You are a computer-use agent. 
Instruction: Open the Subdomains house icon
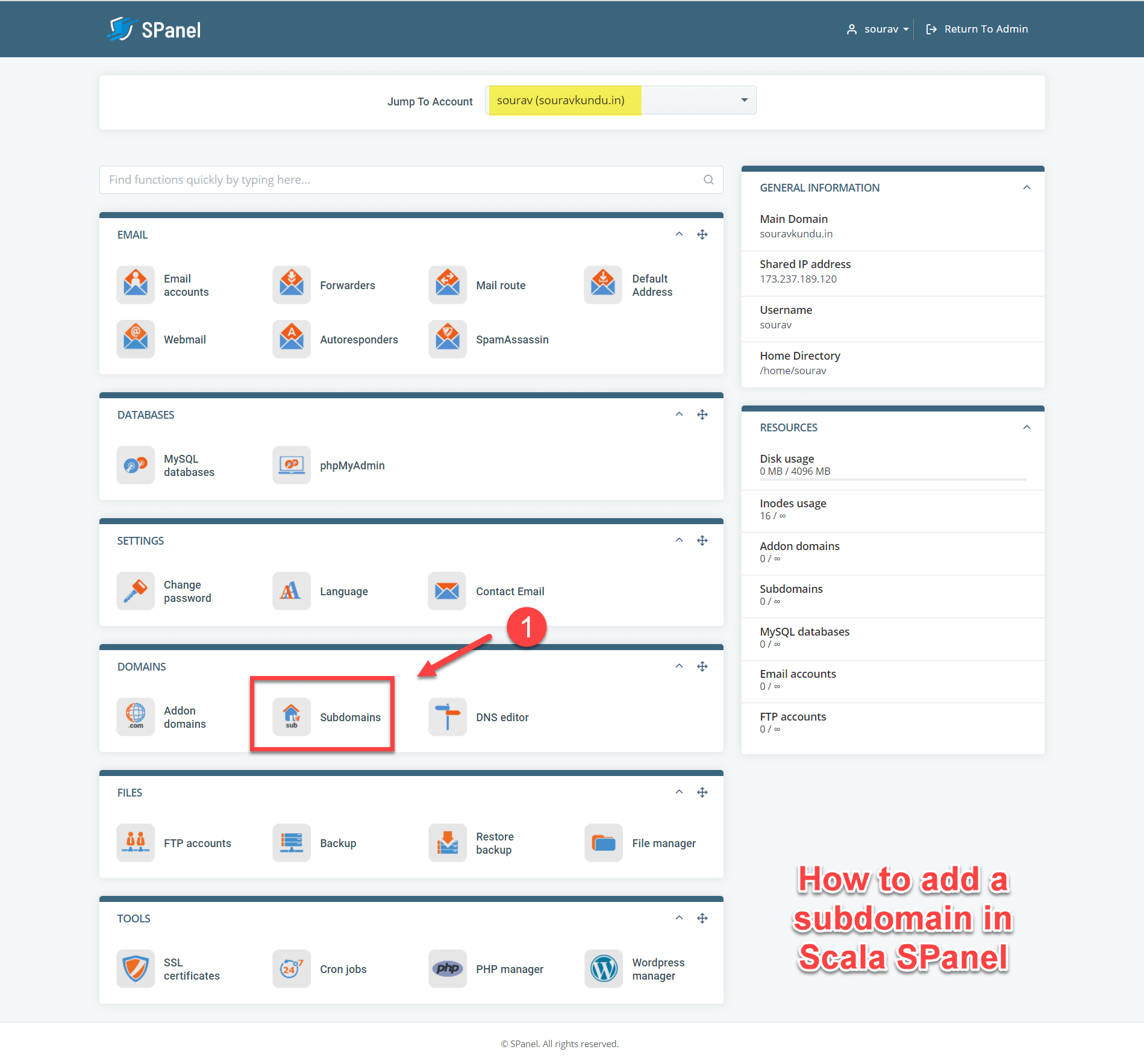coord(292,717)
